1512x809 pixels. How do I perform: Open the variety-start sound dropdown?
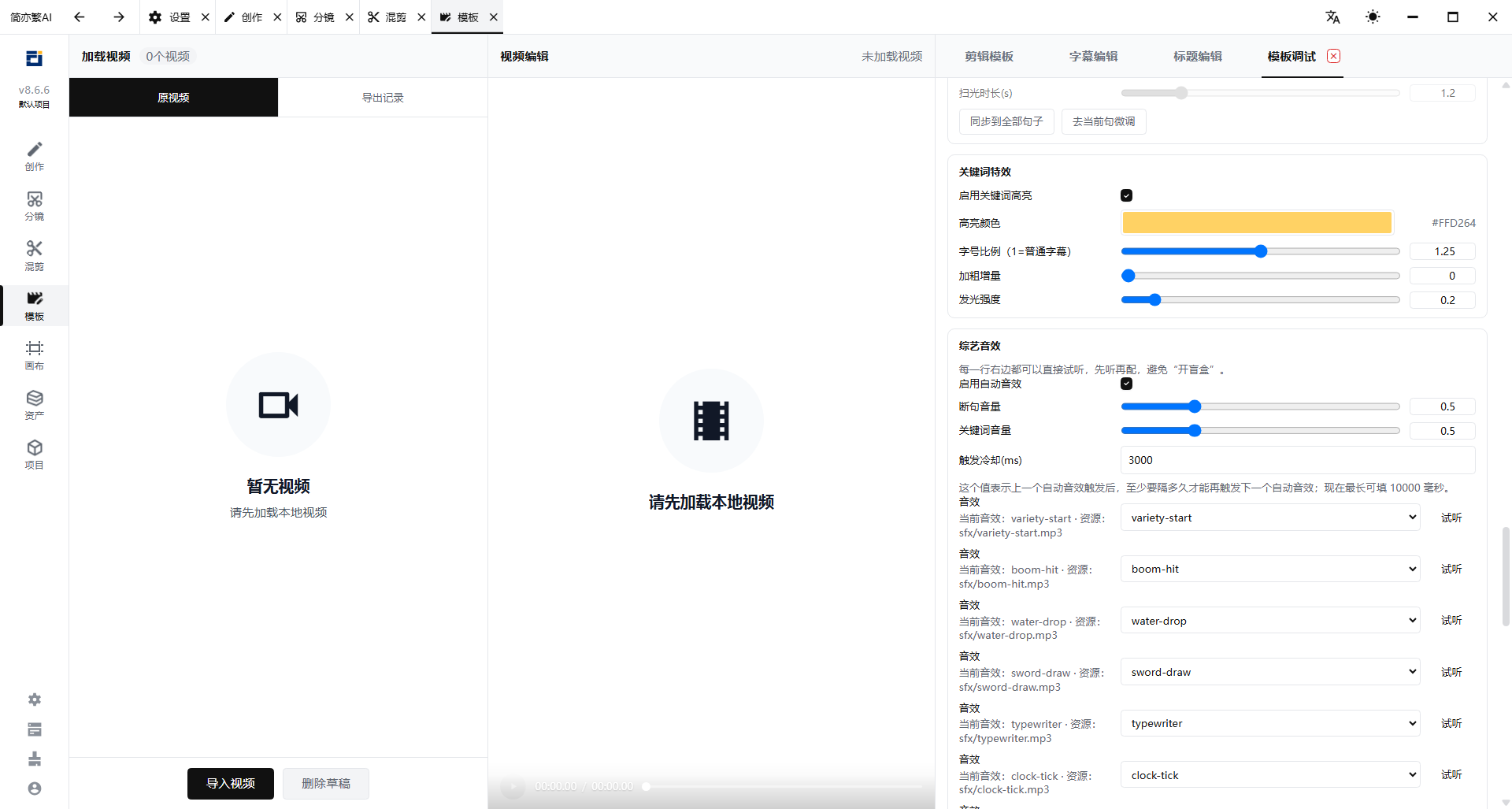point(1270,518)
